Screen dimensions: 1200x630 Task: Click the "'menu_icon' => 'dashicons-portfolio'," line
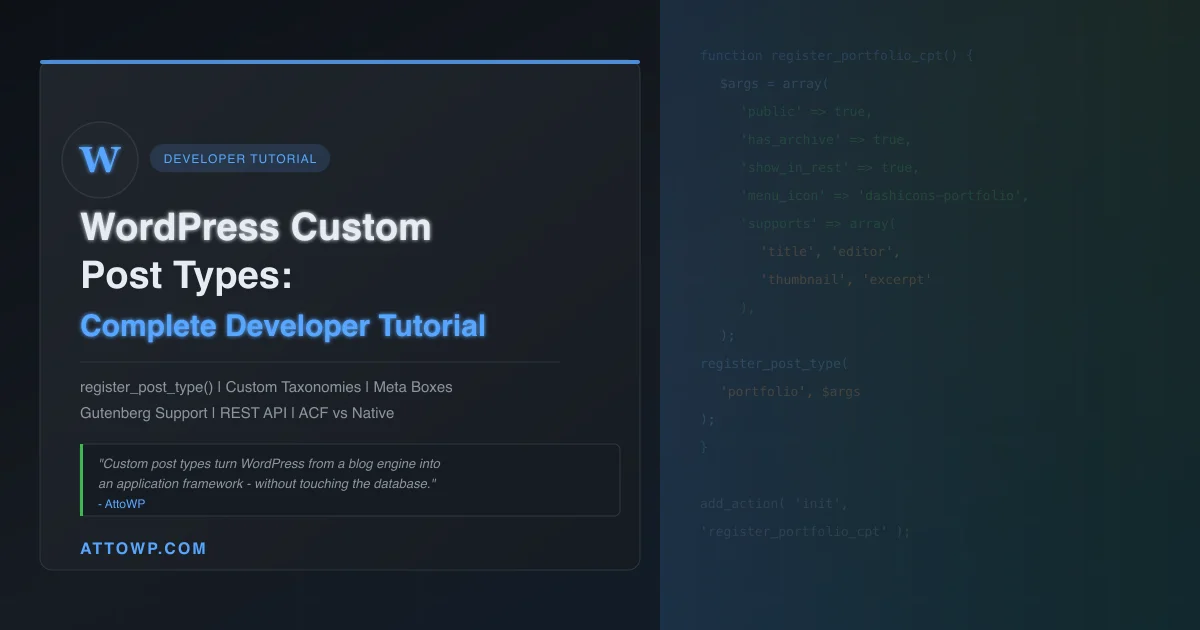(x=885, y=196)
